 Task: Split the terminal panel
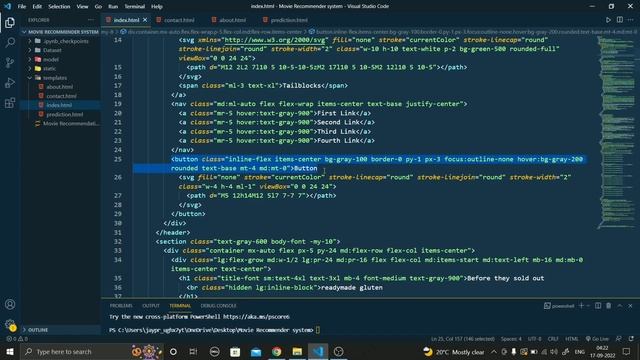coord(598,305)
